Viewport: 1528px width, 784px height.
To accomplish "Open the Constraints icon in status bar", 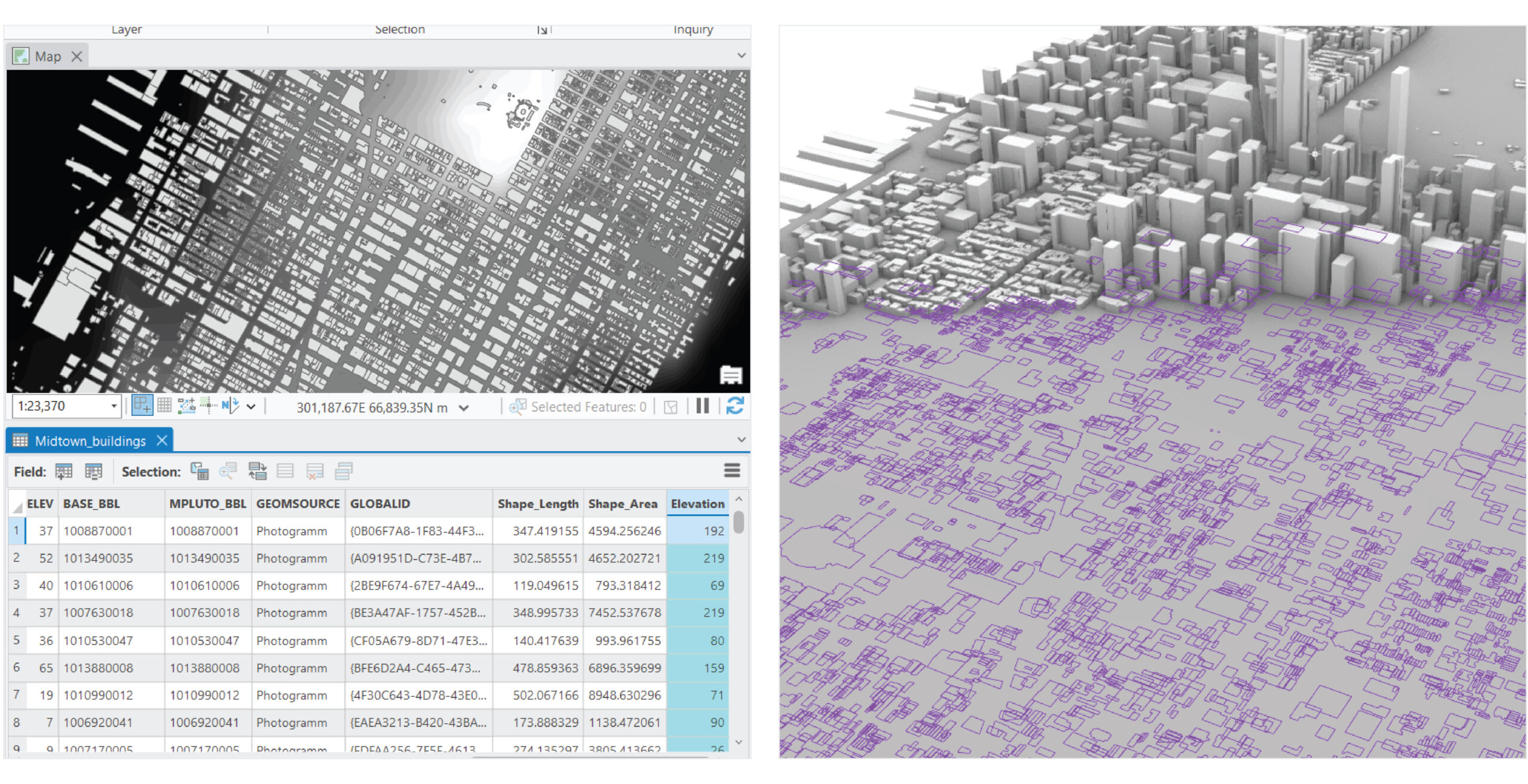I will [x=186, y=406].
